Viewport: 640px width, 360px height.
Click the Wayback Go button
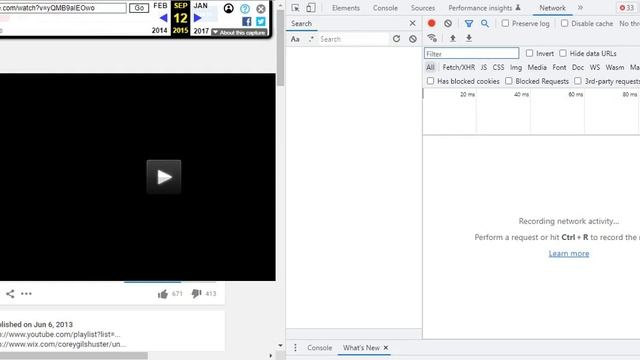139,8
